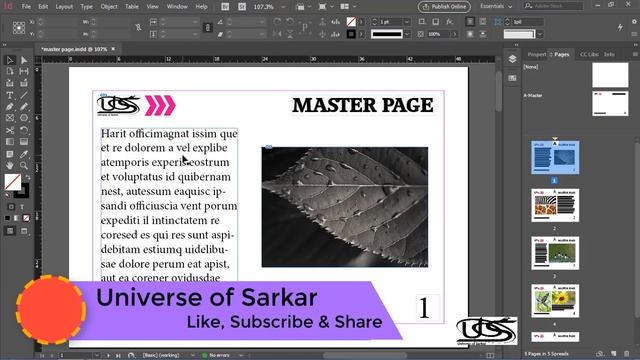This screenshot has height=360, width=640.
Task: Select the Gradient Swatch tool
Action: coord(10,142)
